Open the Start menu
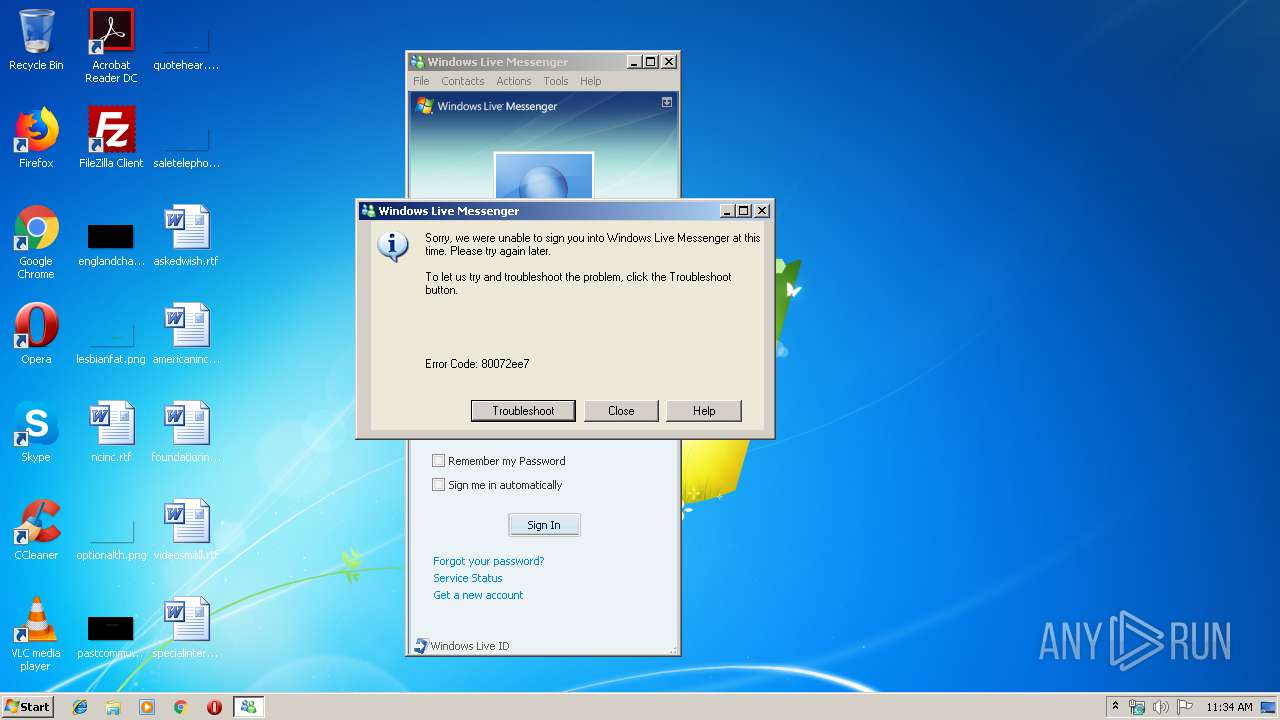Screen dimensions: 1280x720 click(x=28, y=707)
